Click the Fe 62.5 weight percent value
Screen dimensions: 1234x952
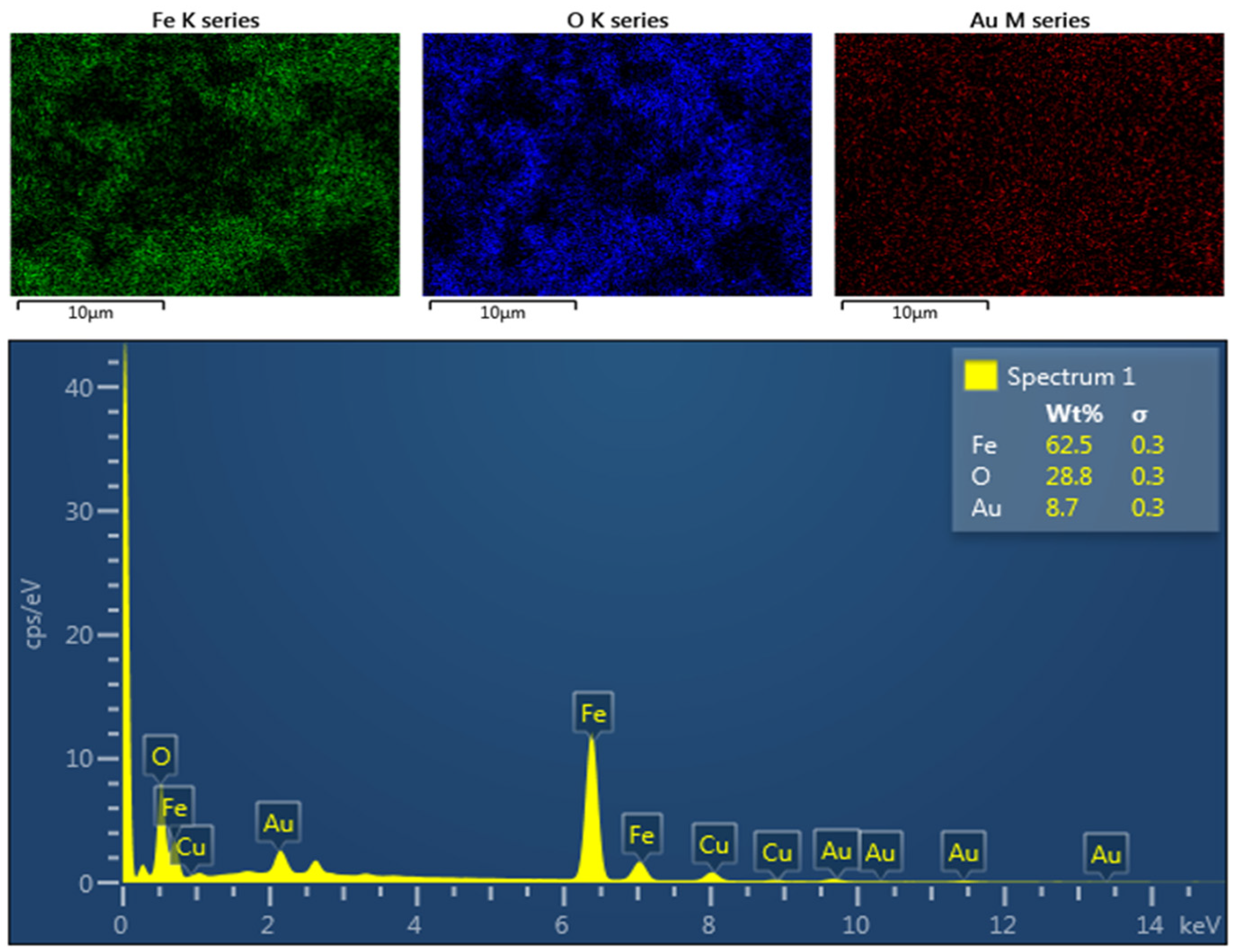(1068, 445)
